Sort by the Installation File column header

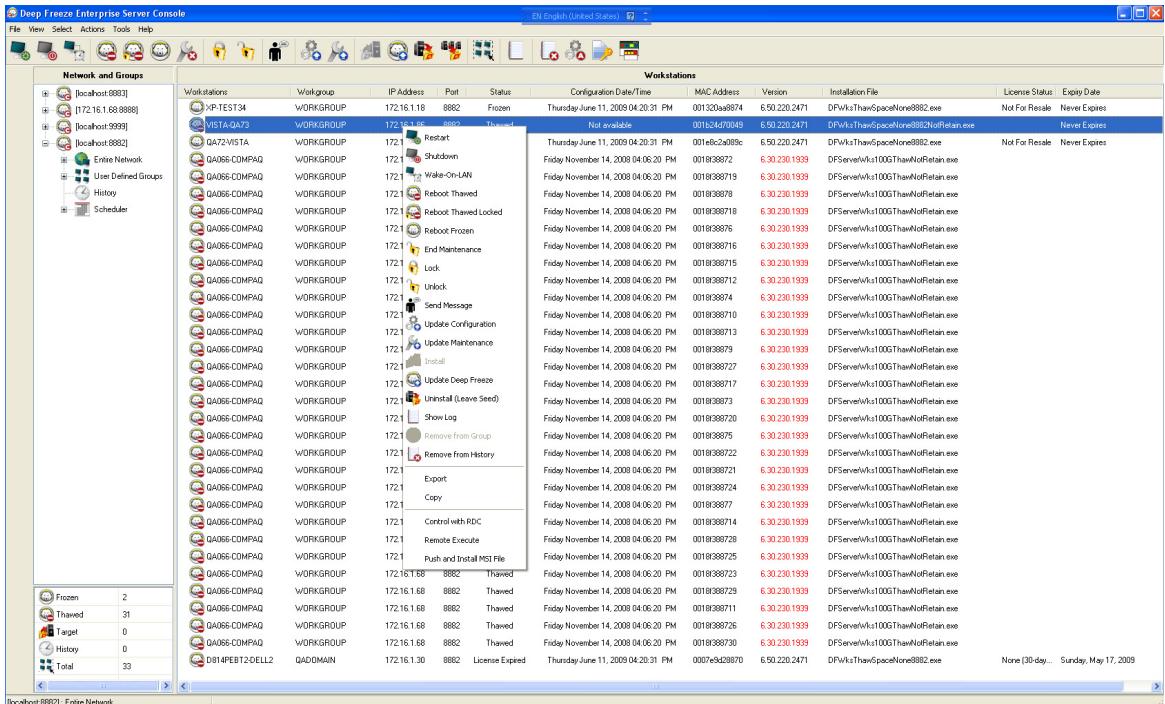pos(910,92)
